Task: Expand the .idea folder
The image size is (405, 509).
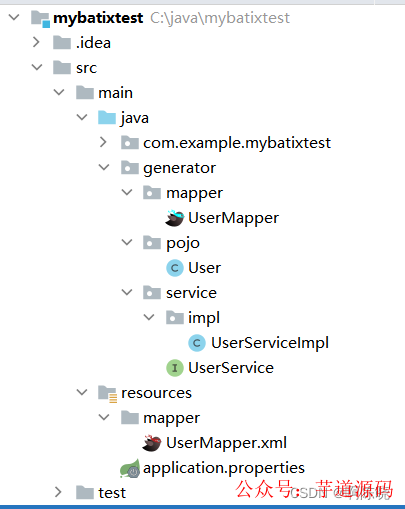Action: [36, 42]
